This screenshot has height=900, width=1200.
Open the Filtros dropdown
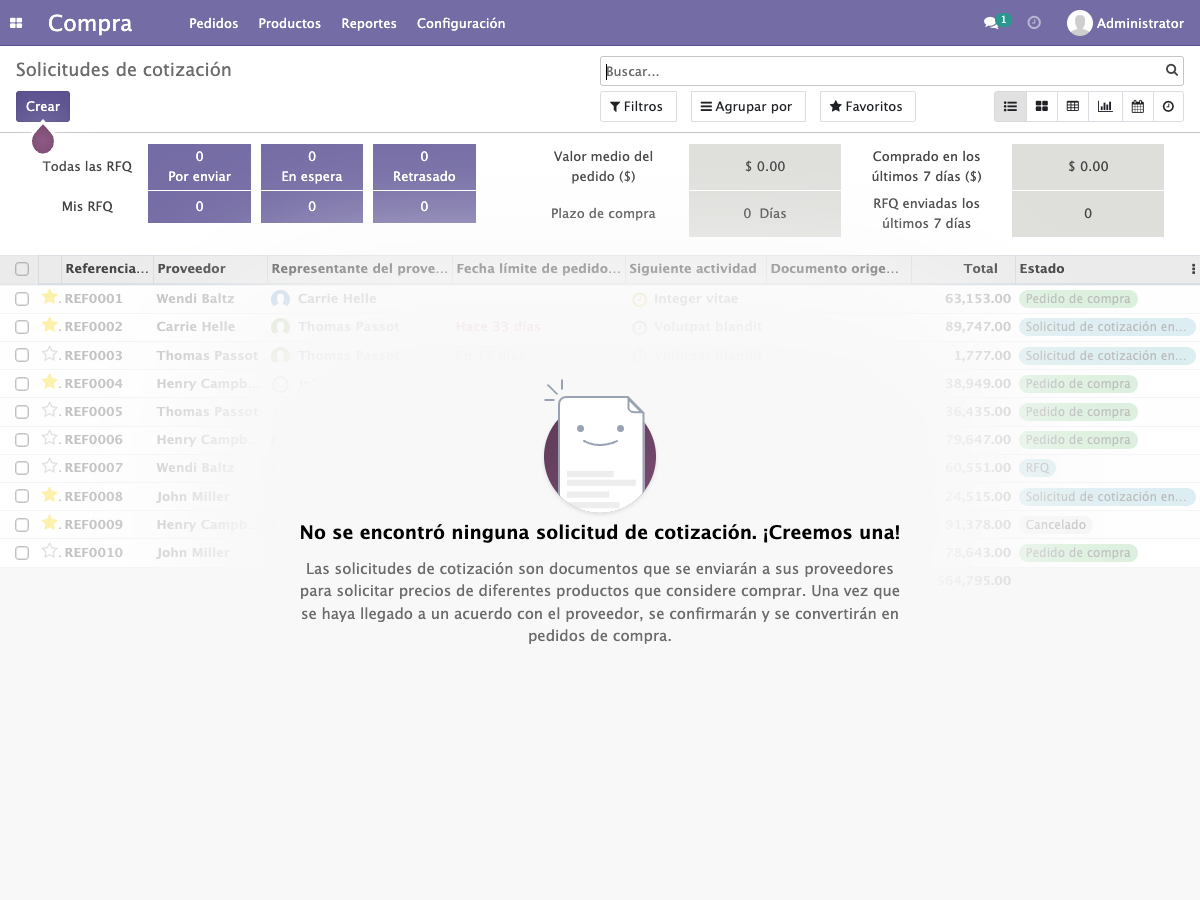pyautogui.click(x=638, y=106)
